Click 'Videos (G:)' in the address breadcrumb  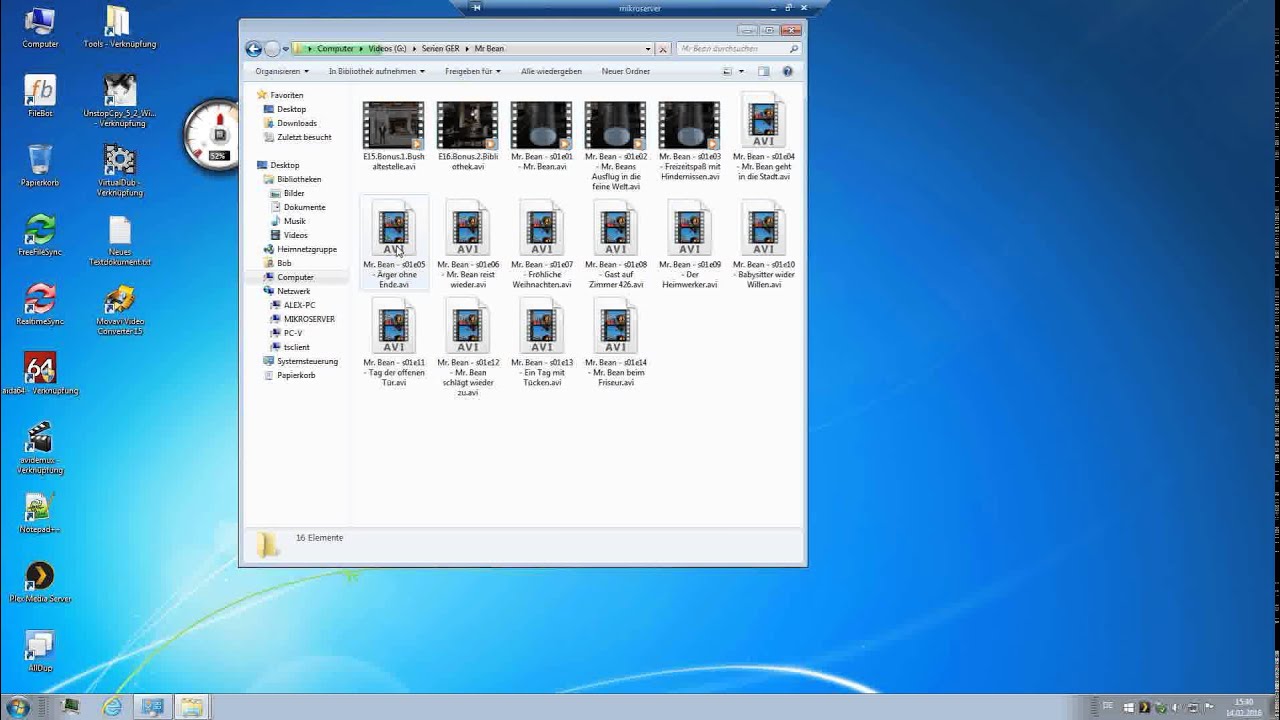(387, 48)
